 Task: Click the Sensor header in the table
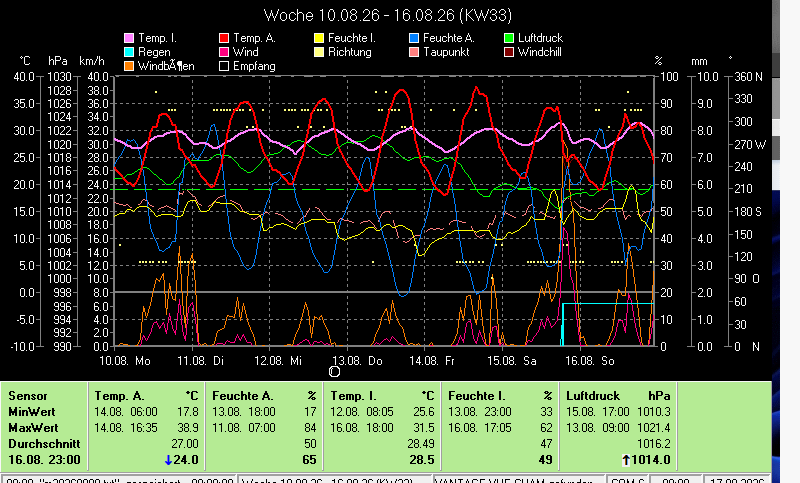[28, 396]
